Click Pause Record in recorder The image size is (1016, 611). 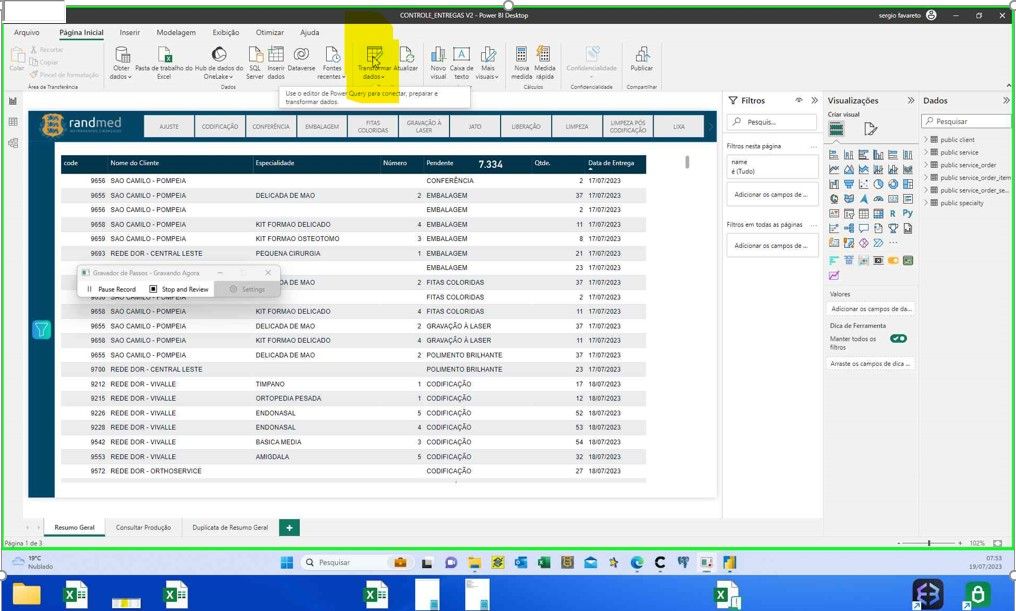111,289
